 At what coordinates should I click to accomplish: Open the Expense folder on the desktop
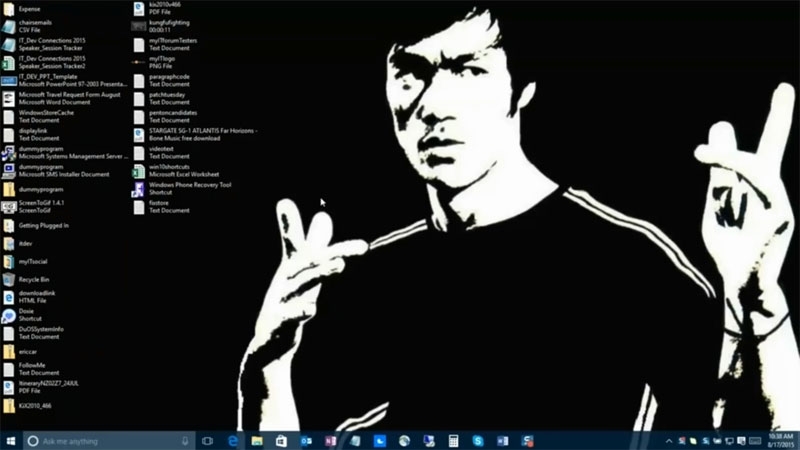(21, 9)
